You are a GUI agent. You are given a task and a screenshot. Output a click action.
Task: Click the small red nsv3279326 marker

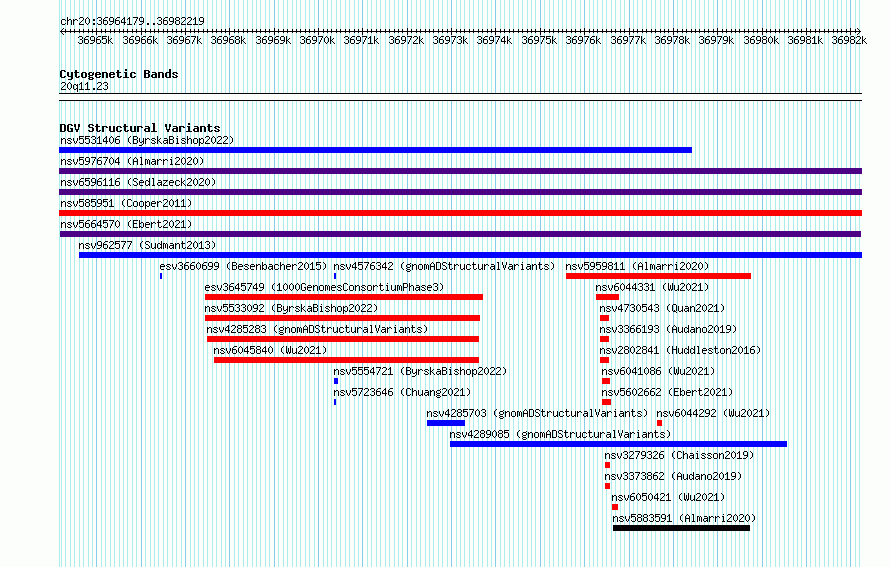tap(607, 465)
